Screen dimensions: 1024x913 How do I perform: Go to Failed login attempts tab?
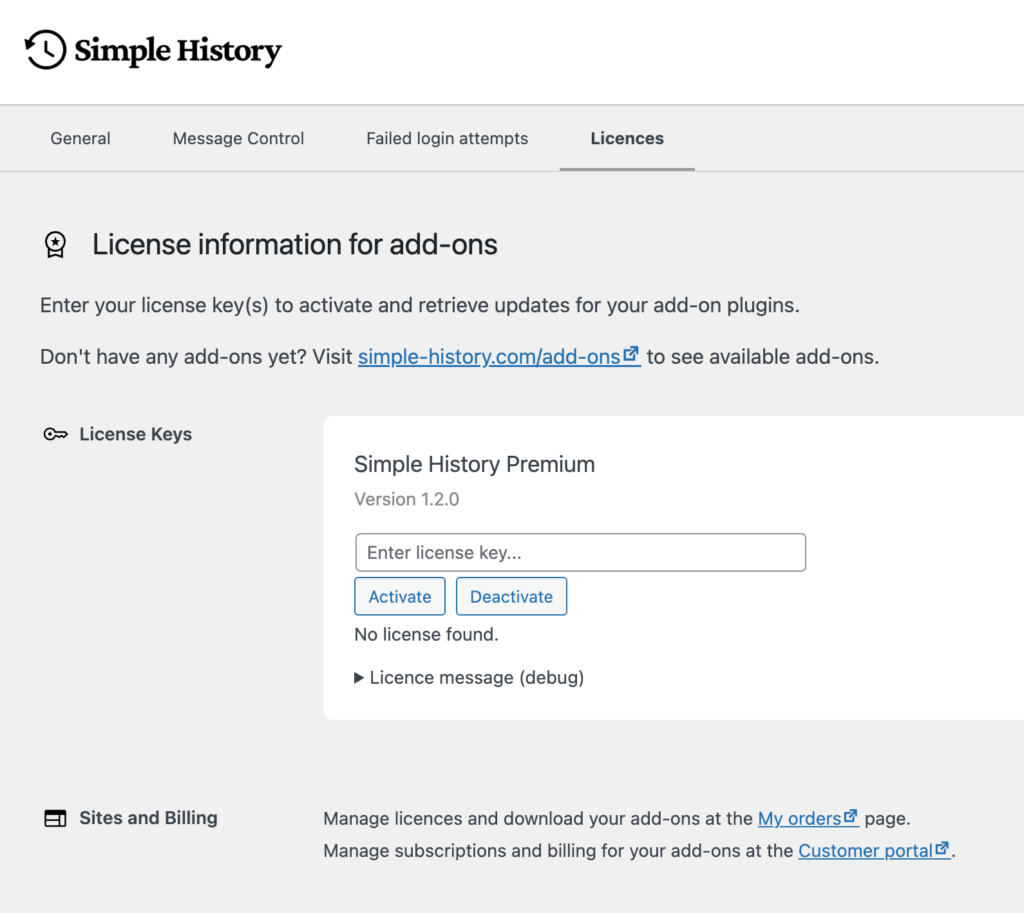tap(447, 139)
